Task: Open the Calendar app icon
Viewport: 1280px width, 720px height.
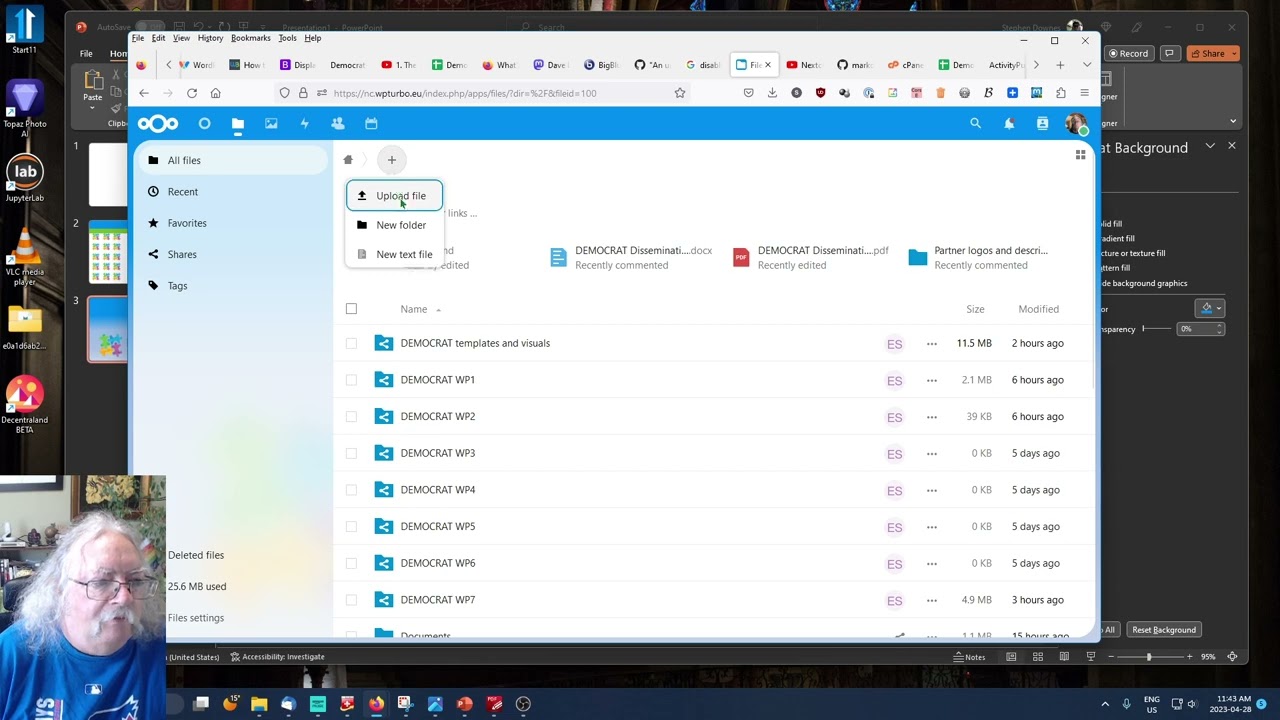Action: point(371,124)
